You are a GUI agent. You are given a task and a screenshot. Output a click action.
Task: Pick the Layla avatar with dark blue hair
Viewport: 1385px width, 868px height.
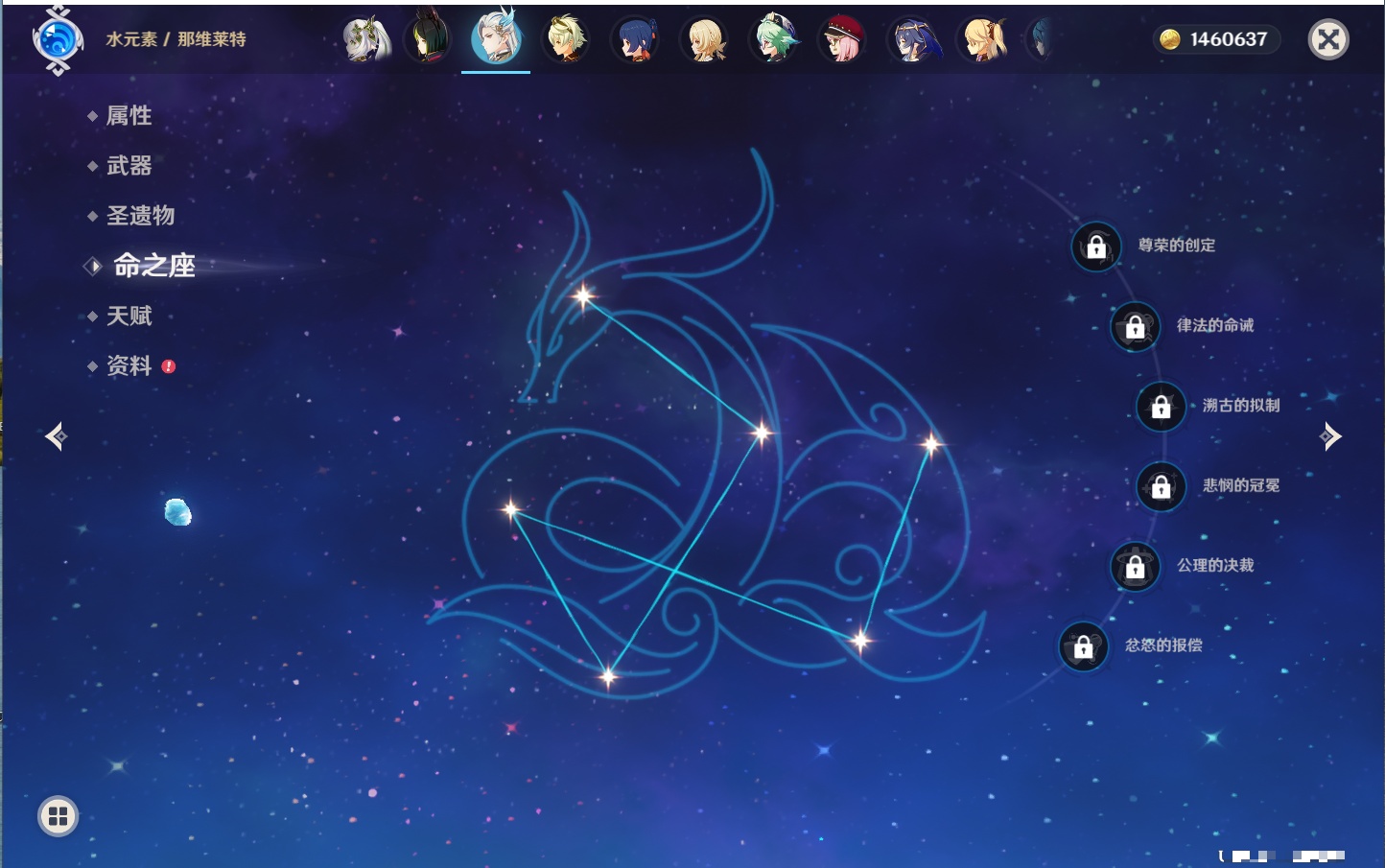tap(912, 40)
